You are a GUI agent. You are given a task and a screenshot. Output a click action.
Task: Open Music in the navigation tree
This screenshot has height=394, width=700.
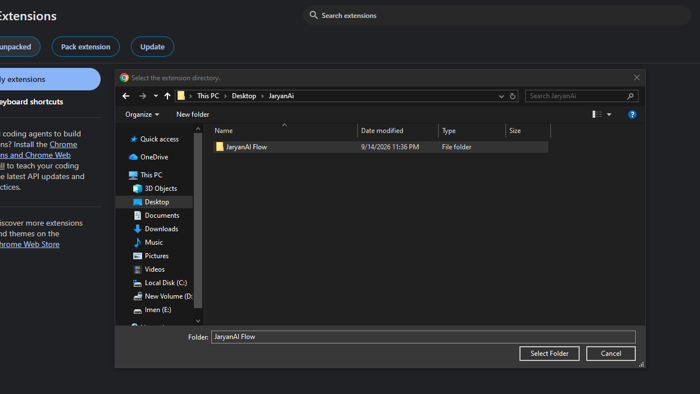click(x=148, y=242)
